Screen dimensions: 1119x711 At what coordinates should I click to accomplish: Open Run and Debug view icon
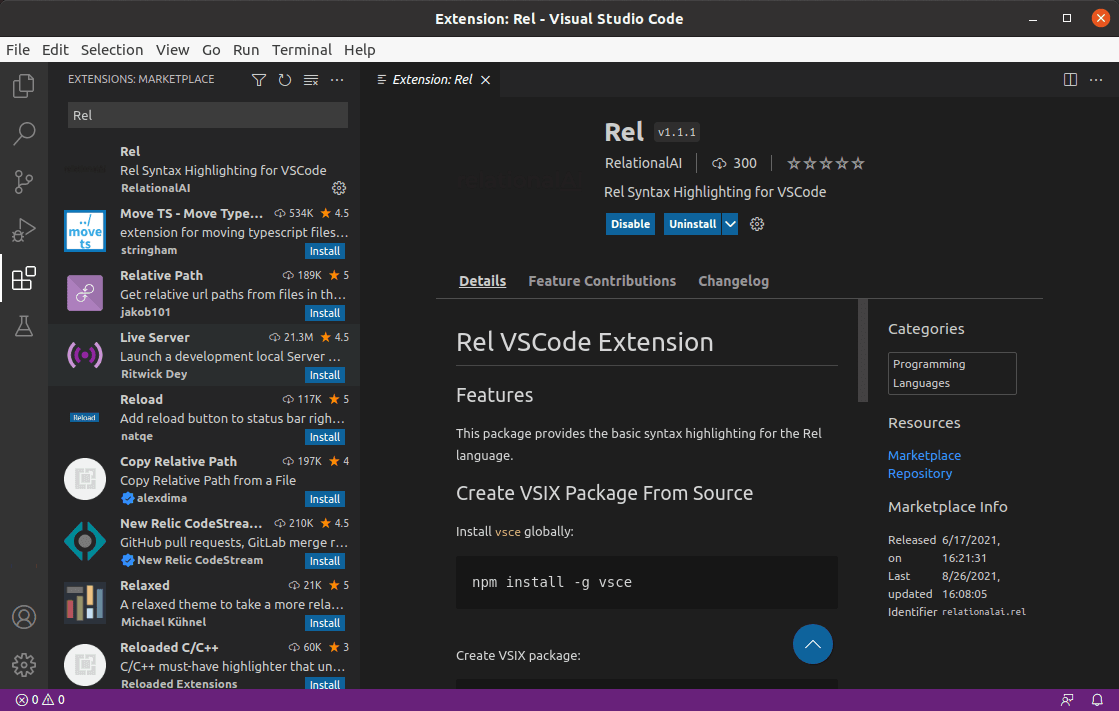(x=24, y=230)
